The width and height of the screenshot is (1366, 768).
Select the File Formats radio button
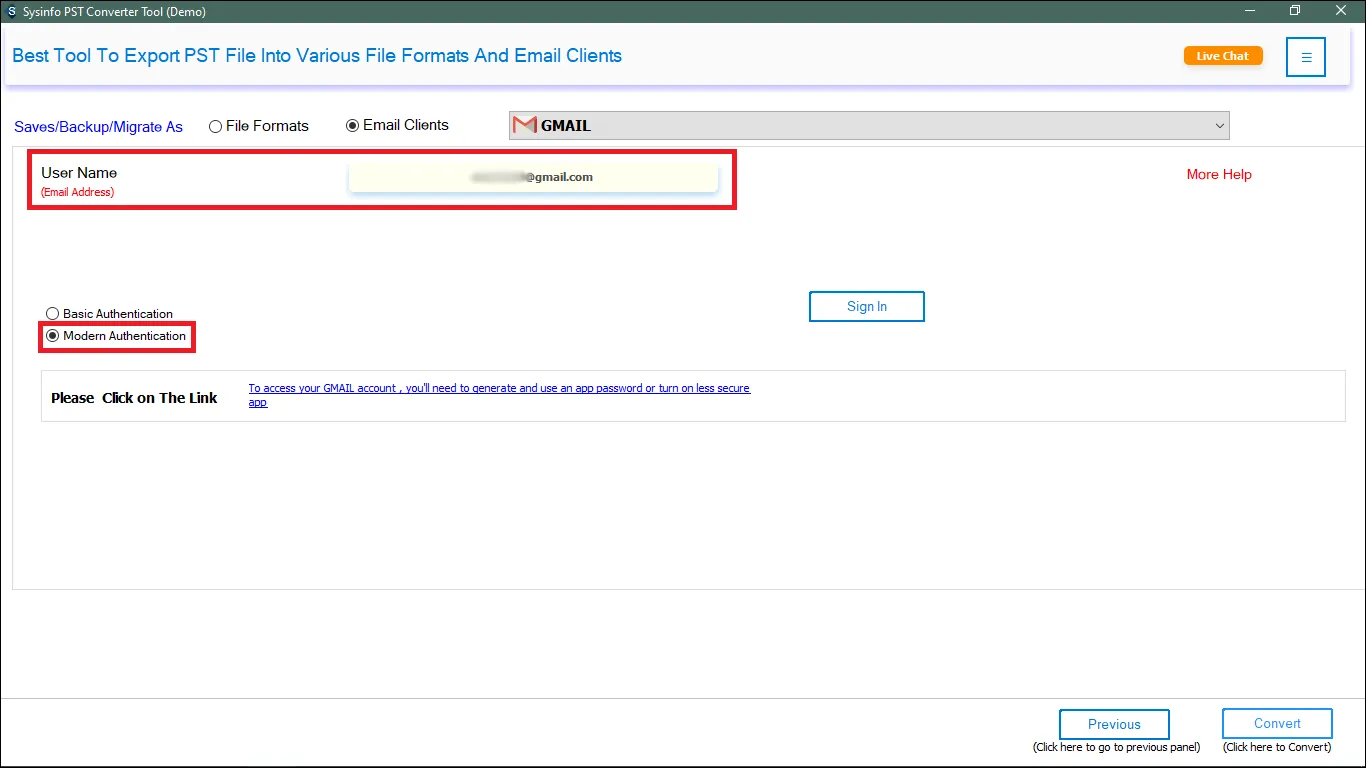pyautogui.click(x=215, y=126)
